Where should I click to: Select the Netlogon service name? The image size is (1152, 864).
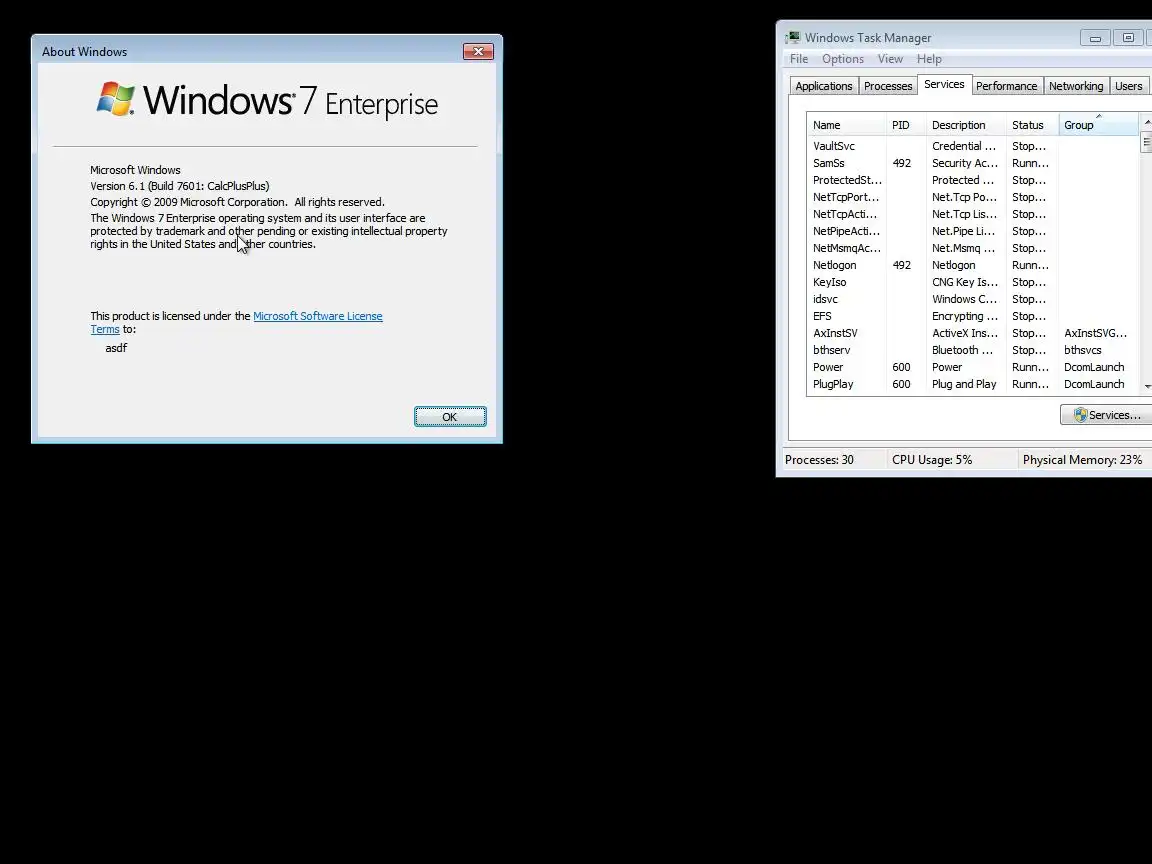[835, 265]
